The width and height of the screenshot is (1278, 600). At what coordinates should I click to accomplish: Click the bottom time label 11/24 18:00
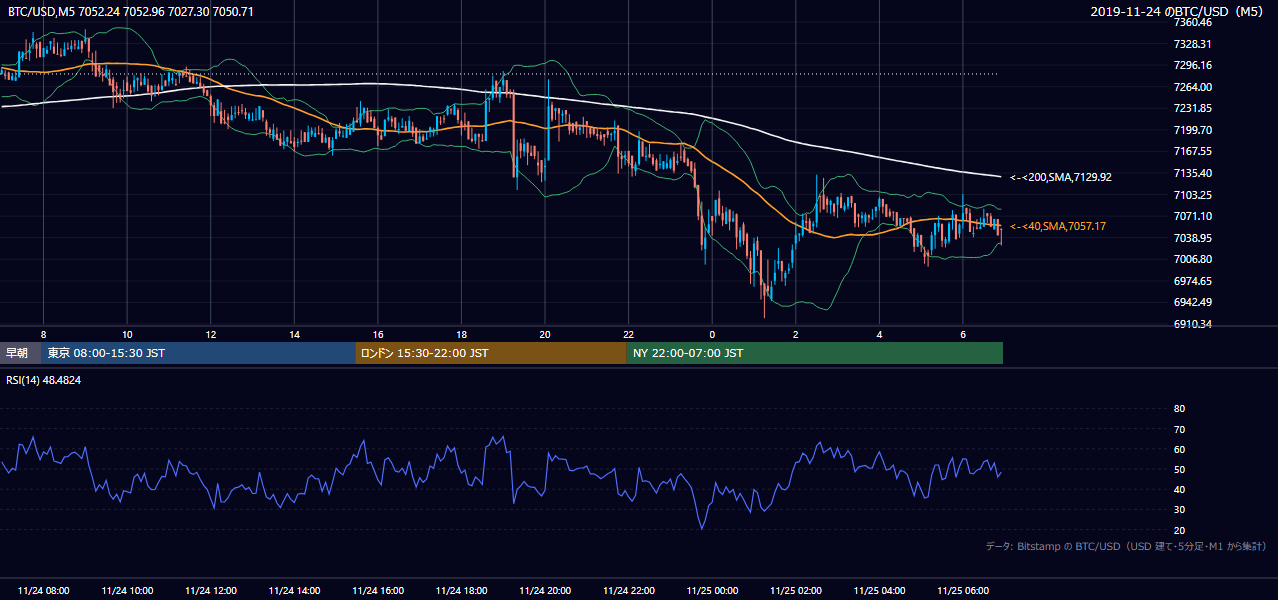[x=461, y=591]
